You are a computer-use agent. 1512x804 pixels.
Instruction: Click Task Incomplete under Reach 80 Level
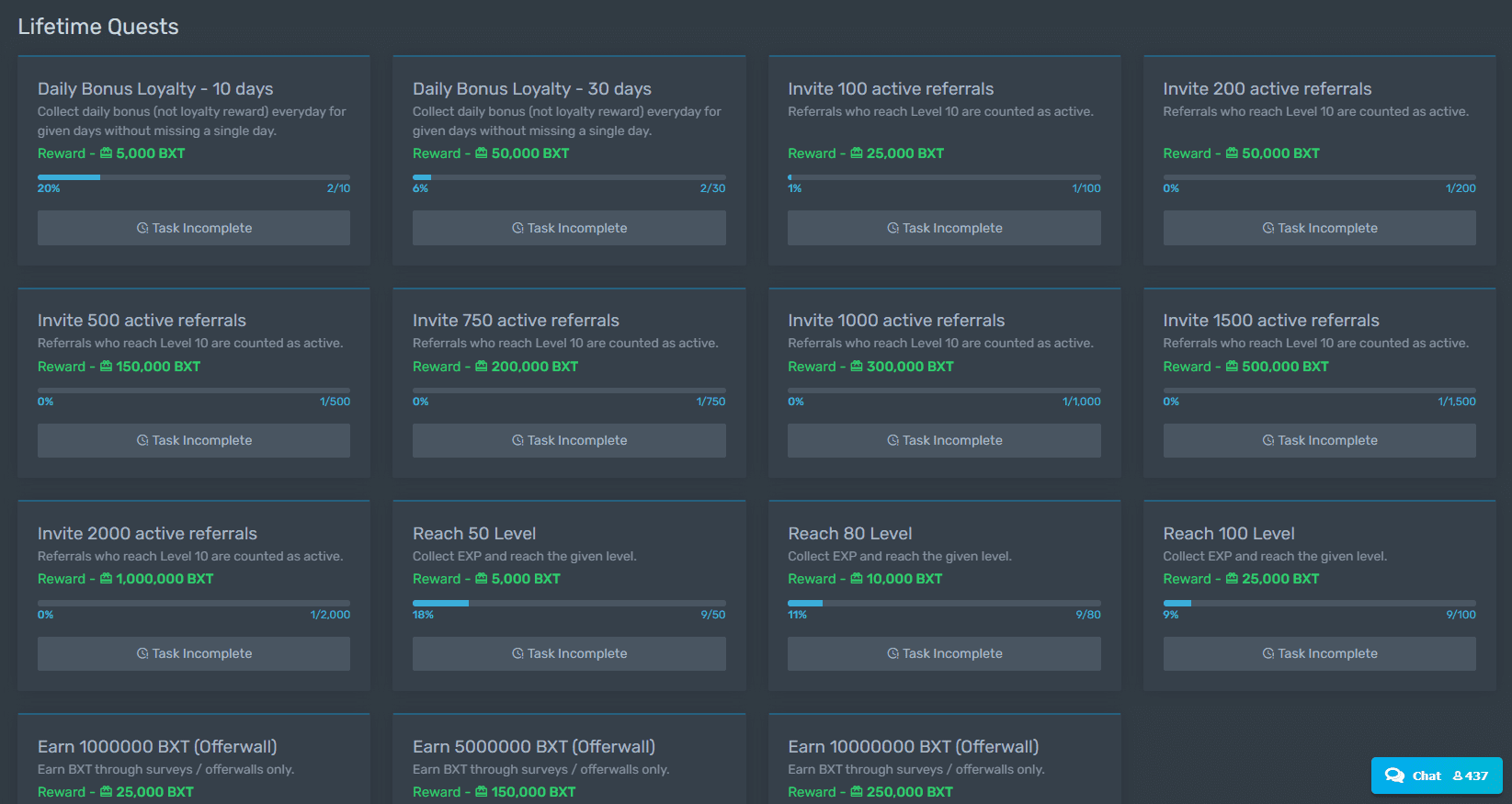click(944, 653)
